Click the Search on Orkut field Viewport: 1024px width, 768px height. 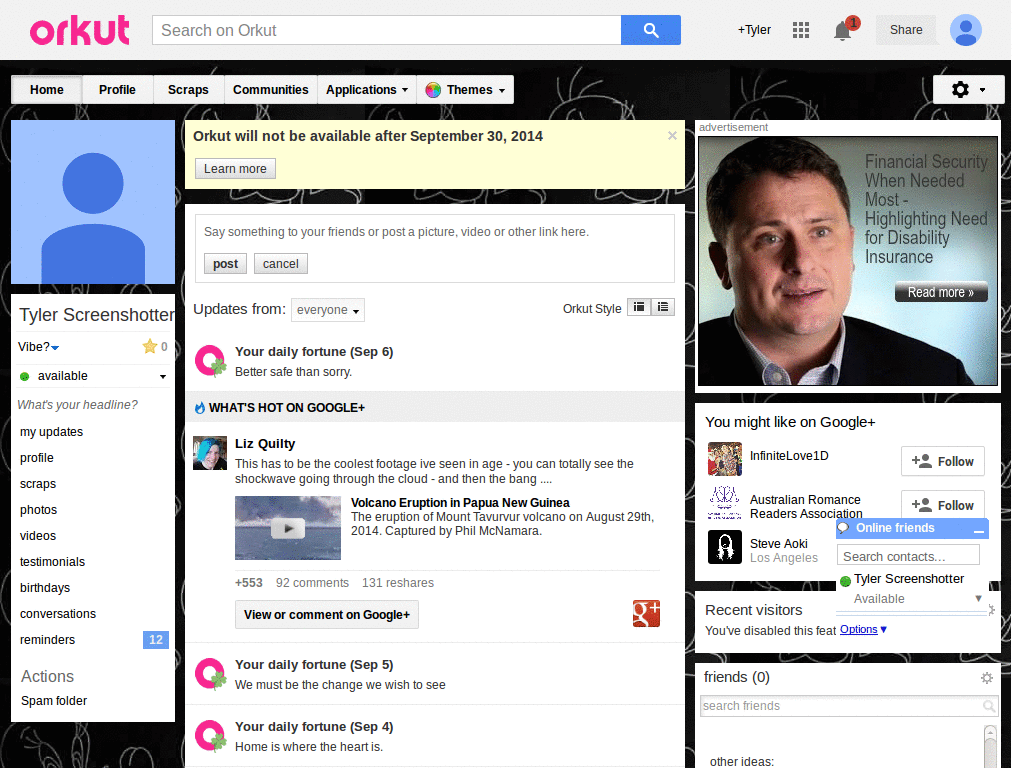387,30
